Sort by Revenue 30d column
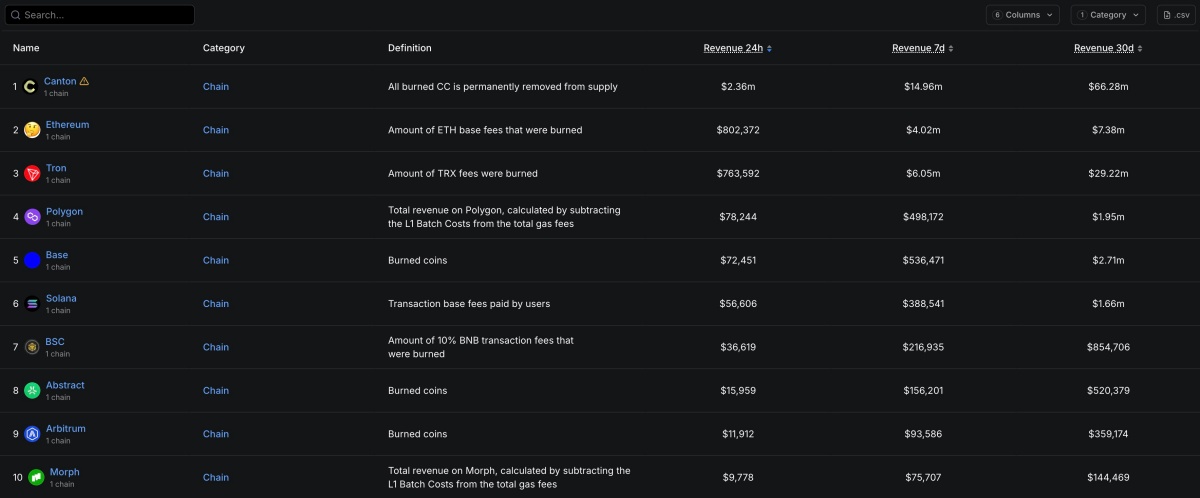This screenshot has width=1200, height=498. coord(1107,48)
